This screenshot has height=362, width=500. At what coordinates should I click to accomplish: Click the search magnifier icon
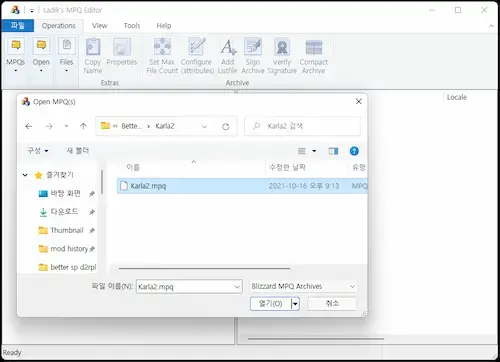256,126
